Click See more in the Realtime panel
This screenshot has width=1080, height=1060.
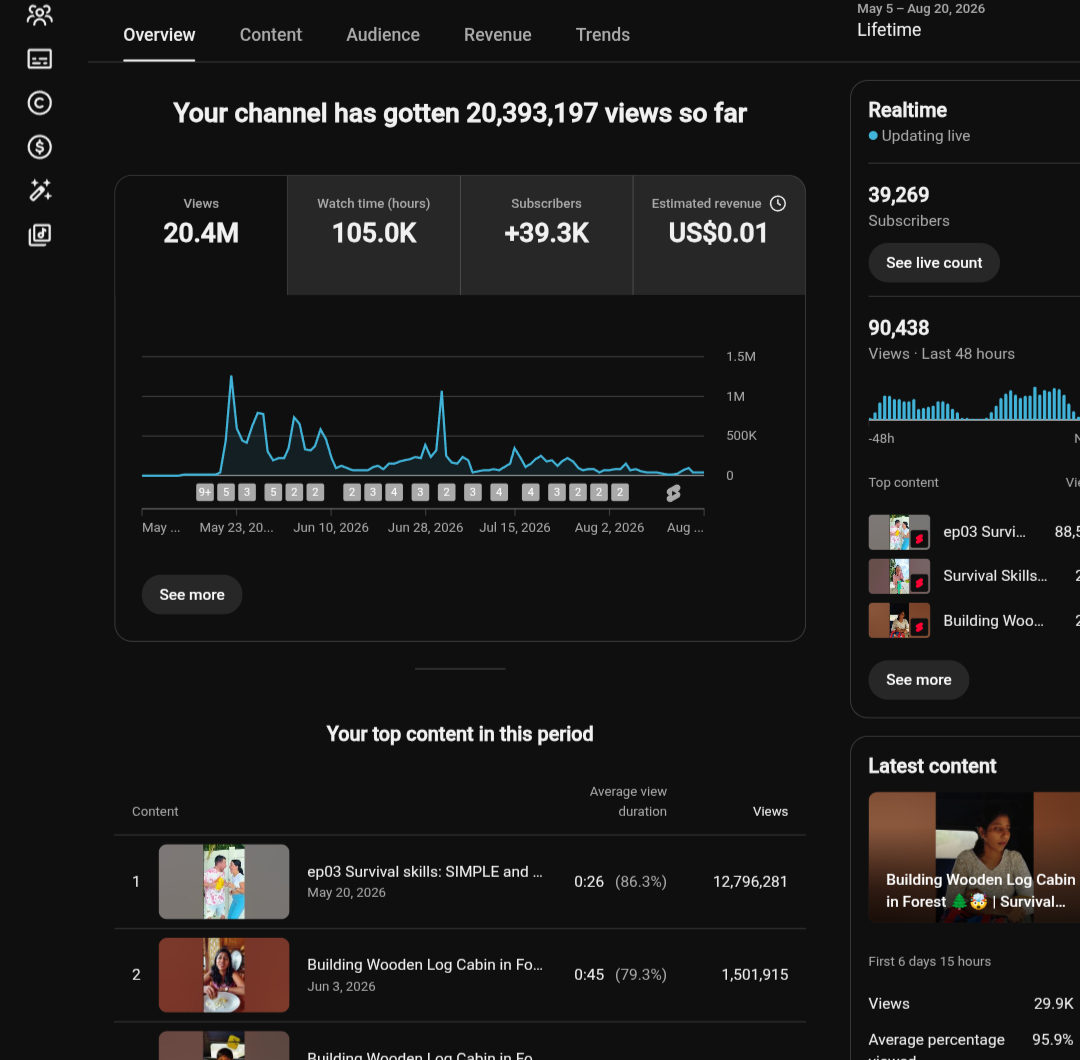click(918, 680)
